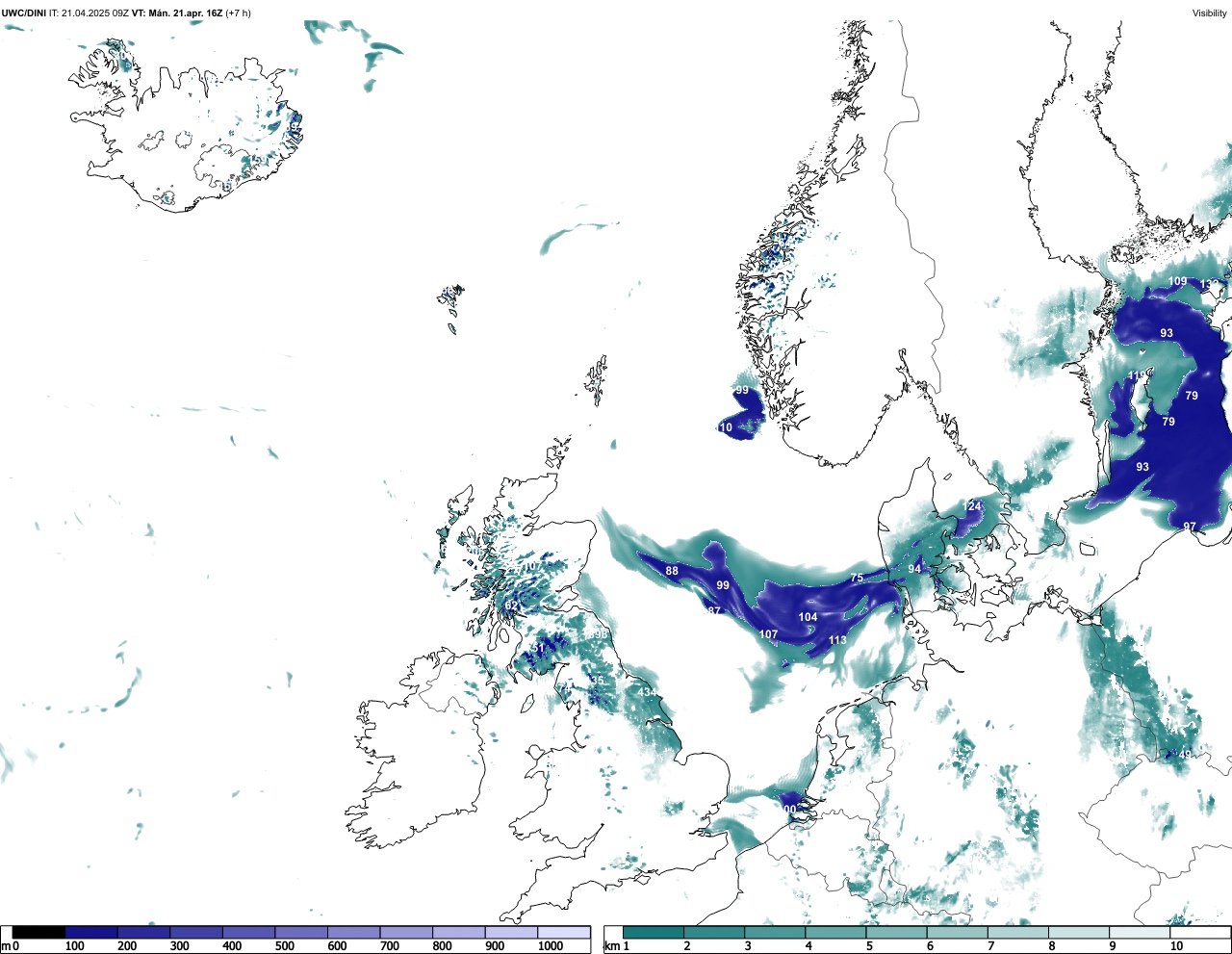Pick the 600–700 m legend swatch
This screenshot has height=954, width=1232.
point(354,932)
